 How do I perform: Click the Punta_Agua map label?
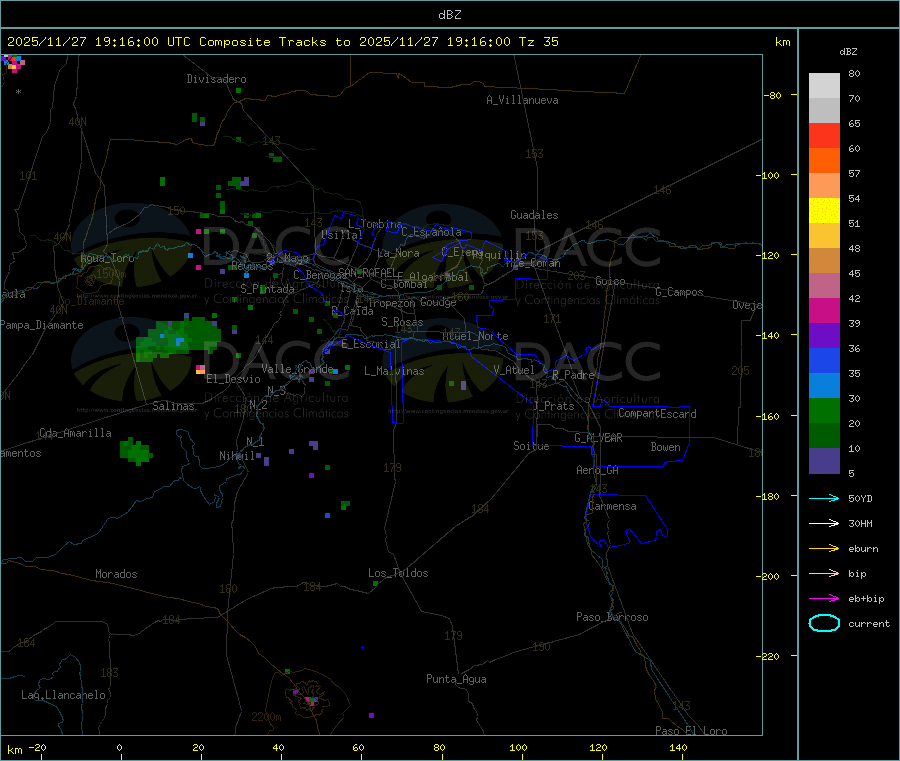[x=456, y=679]
